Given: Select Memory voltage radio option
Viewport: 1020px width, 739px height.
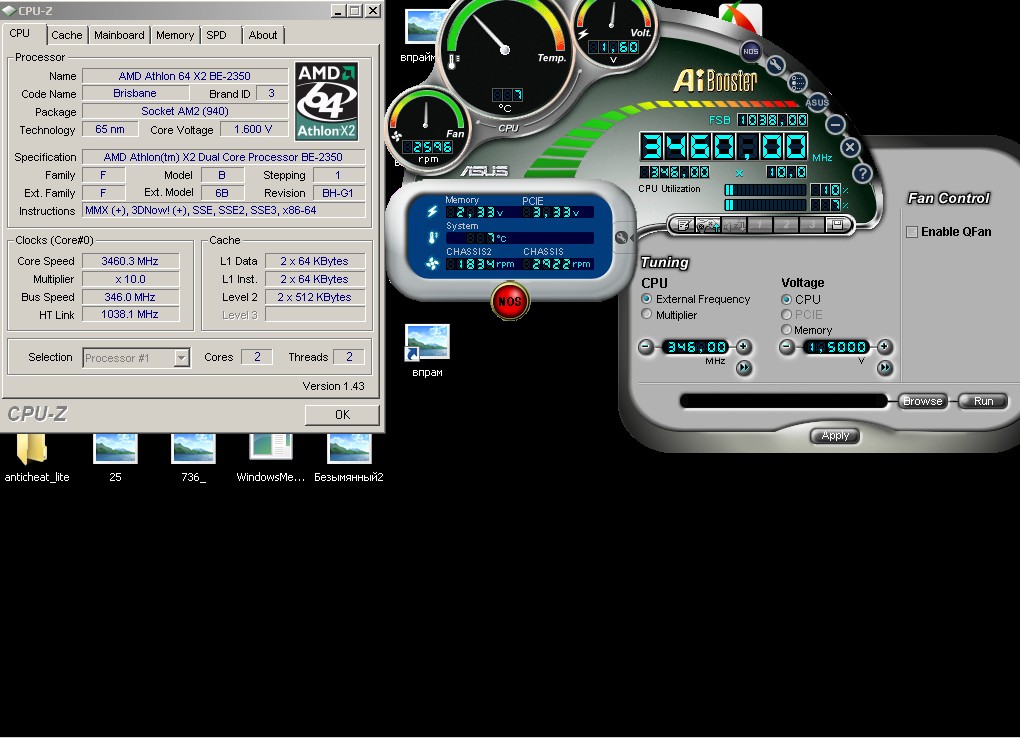Looking at the screenshot, I should tap(786, 330).
